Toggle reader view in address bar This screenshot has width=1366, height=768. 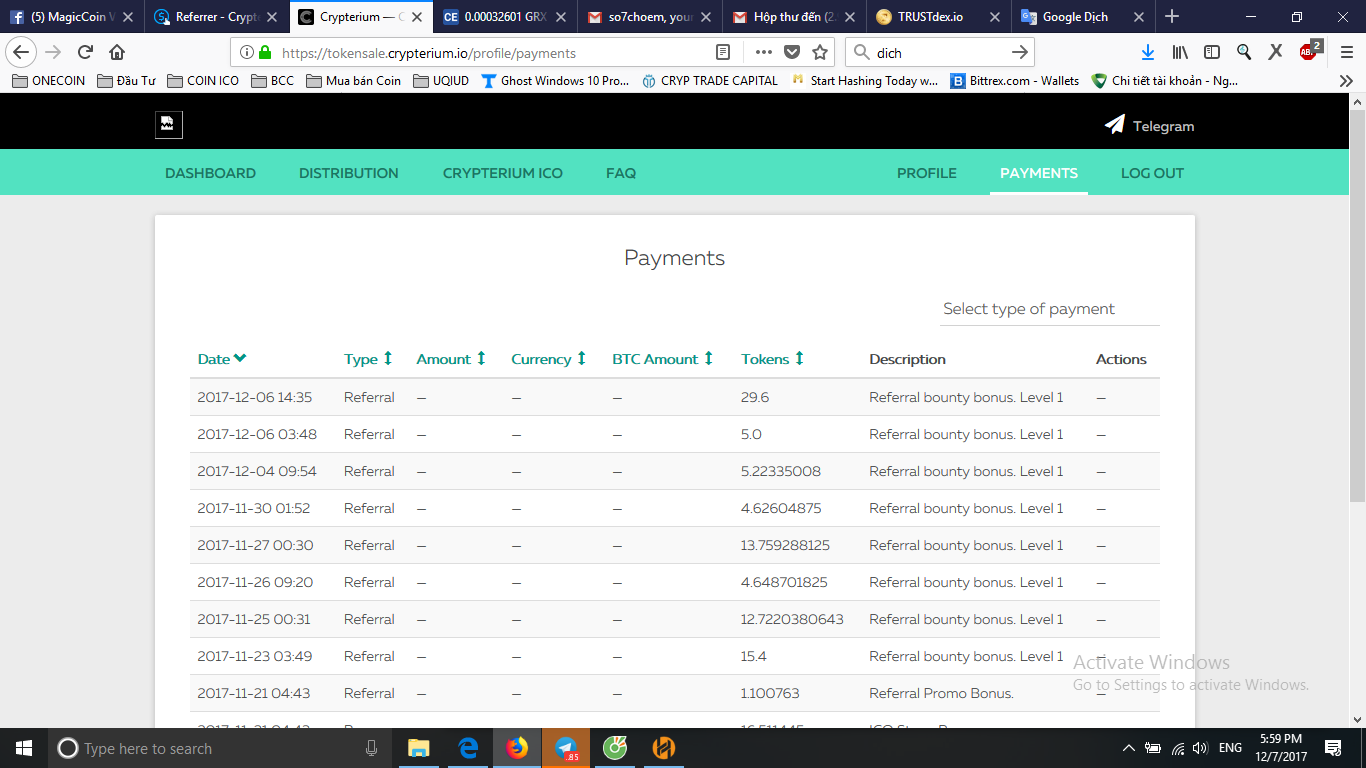723,53
